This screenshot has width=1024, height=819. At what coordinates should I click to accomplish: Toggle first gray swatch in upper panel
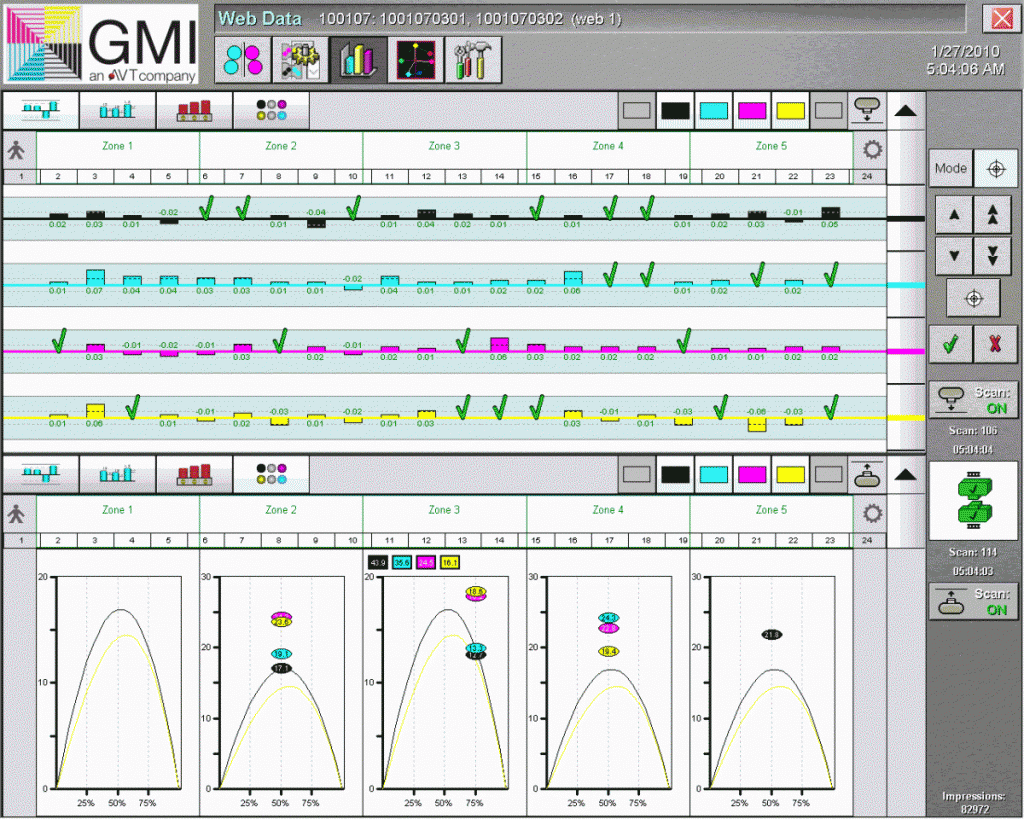coord(637,110)
